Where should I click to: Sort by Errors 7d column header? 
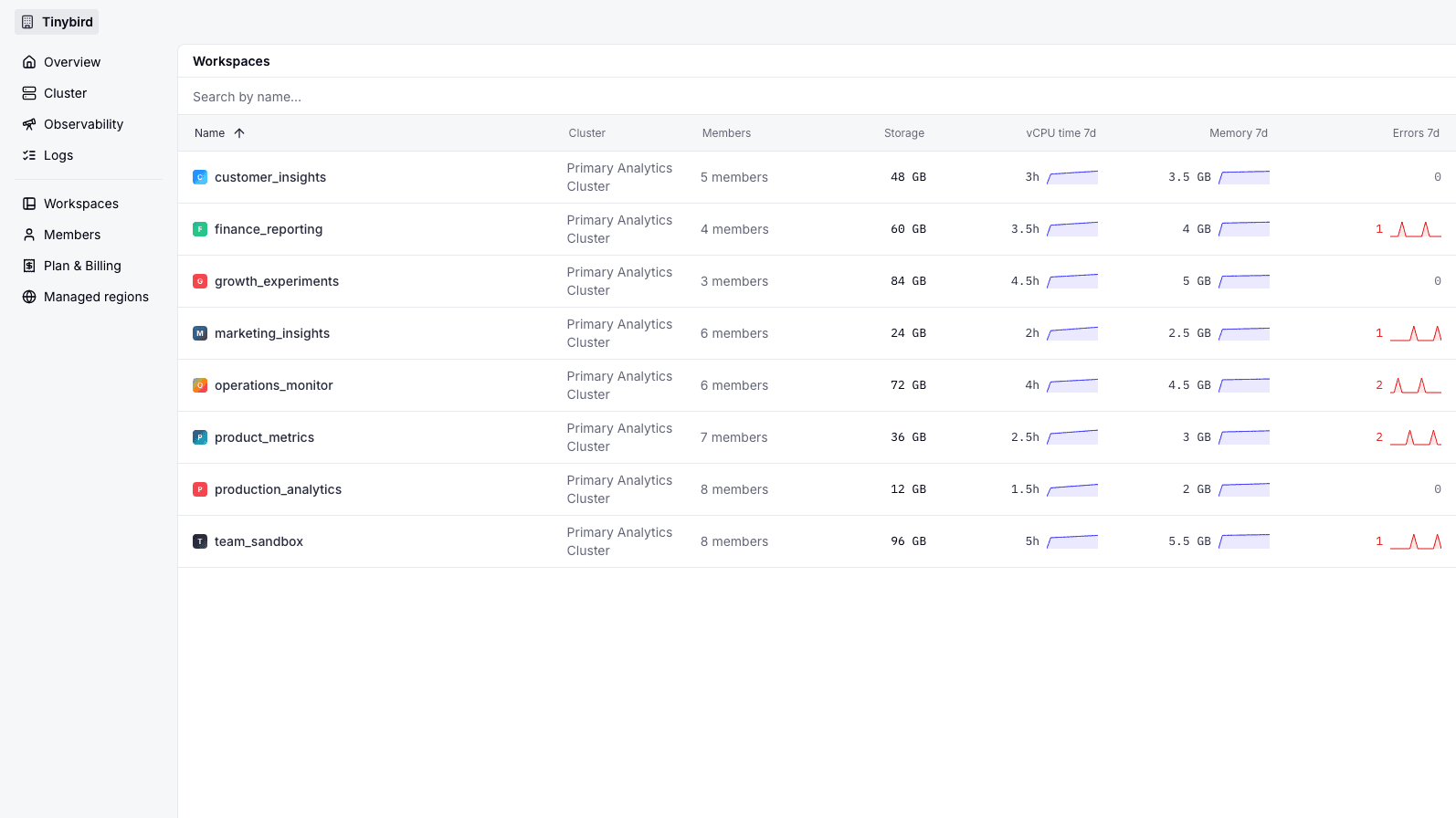(x=1416, y=133)
